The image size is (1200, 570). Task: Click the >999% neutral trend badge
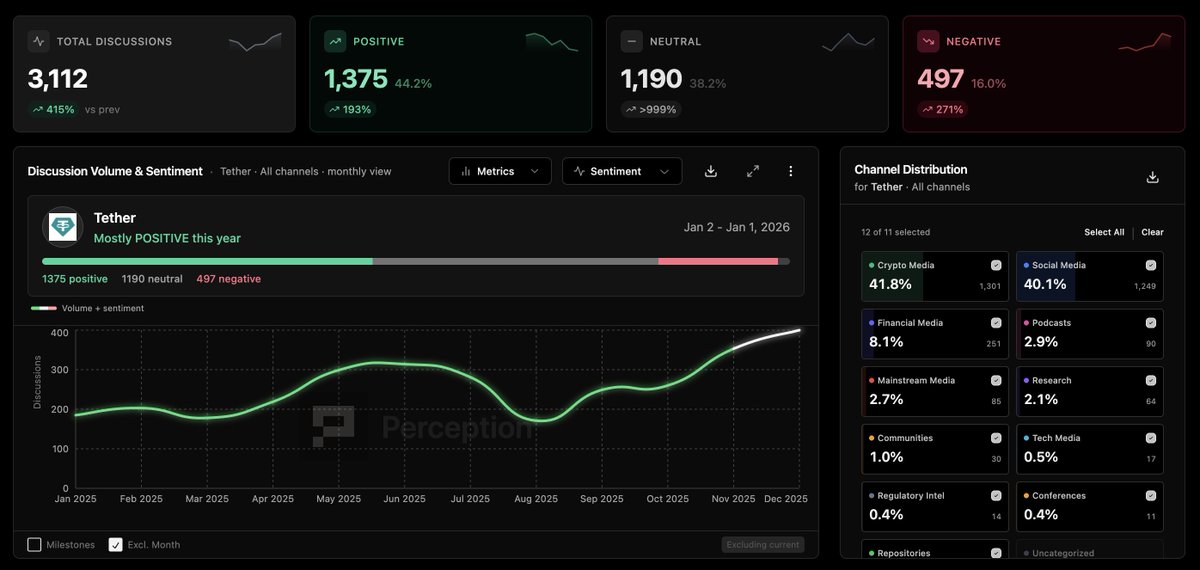point(651,109)
